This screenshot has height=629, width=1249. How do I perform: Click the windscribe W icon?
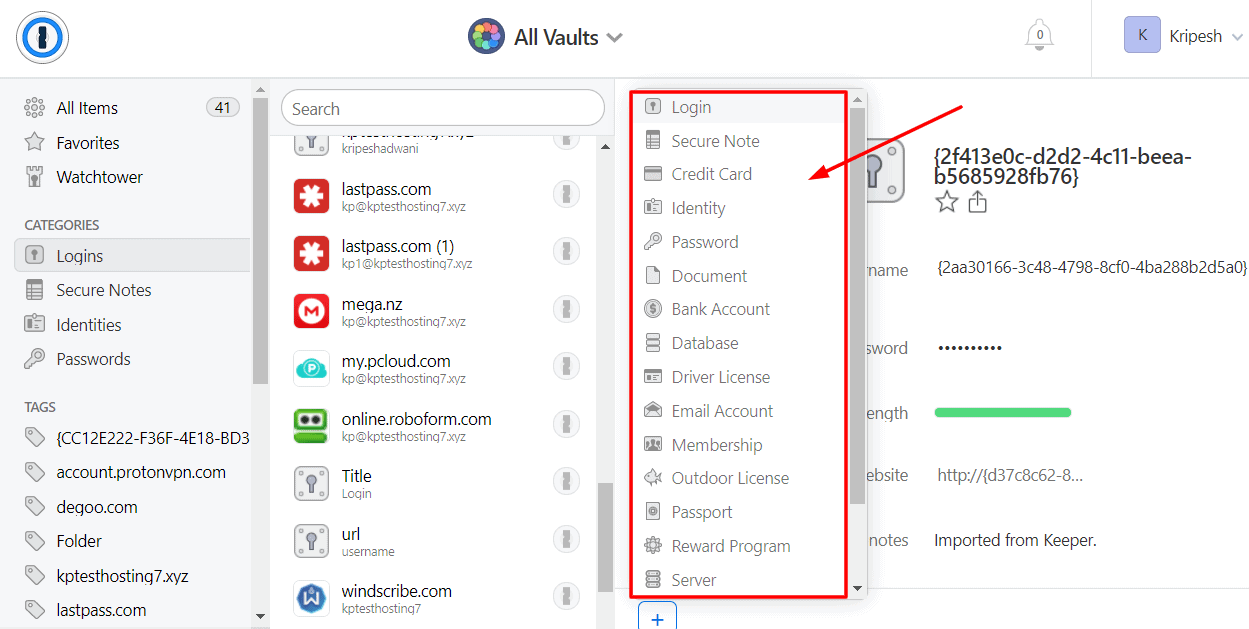[312, 599]
